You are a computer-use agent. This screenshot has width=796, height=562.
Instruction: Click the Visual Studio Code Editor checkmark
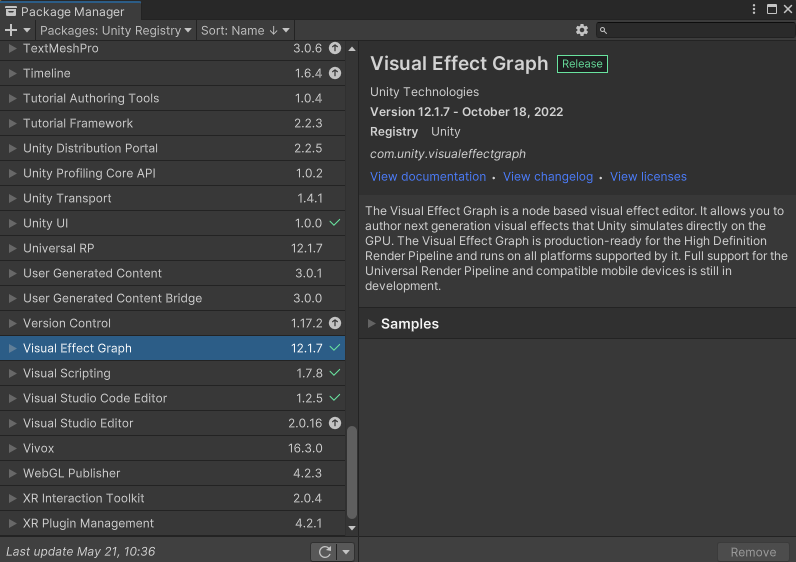click(335, 398)
